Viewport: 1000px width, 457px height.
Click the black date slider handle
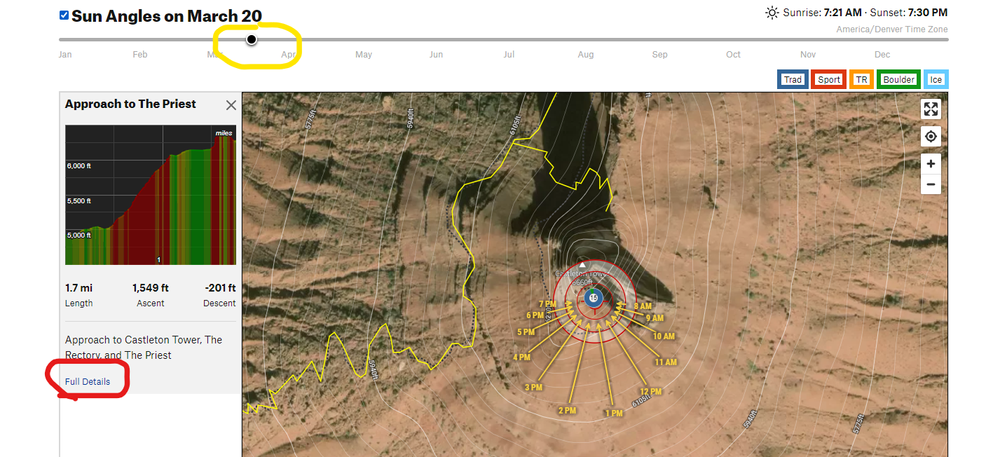tap(252, 40)
